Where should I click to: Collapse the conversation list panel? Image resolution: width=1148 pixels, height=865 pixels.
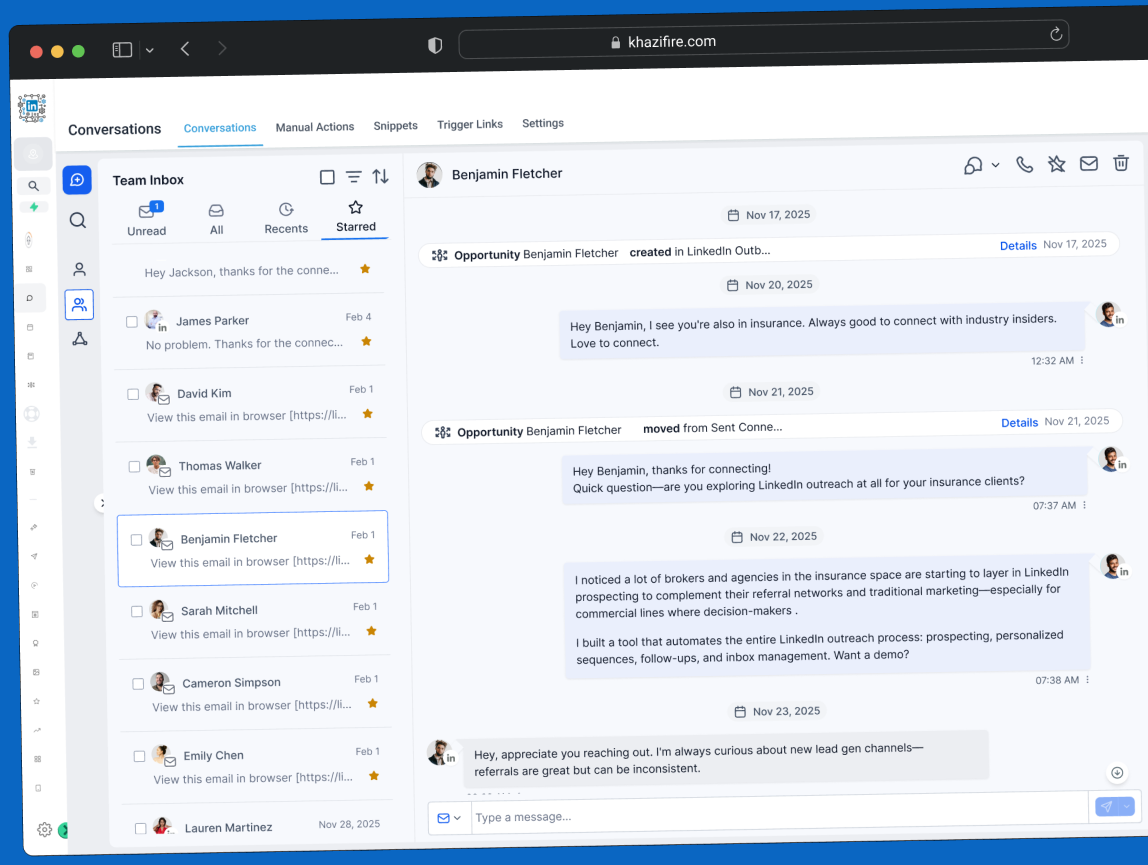click(x=103, y=503)
